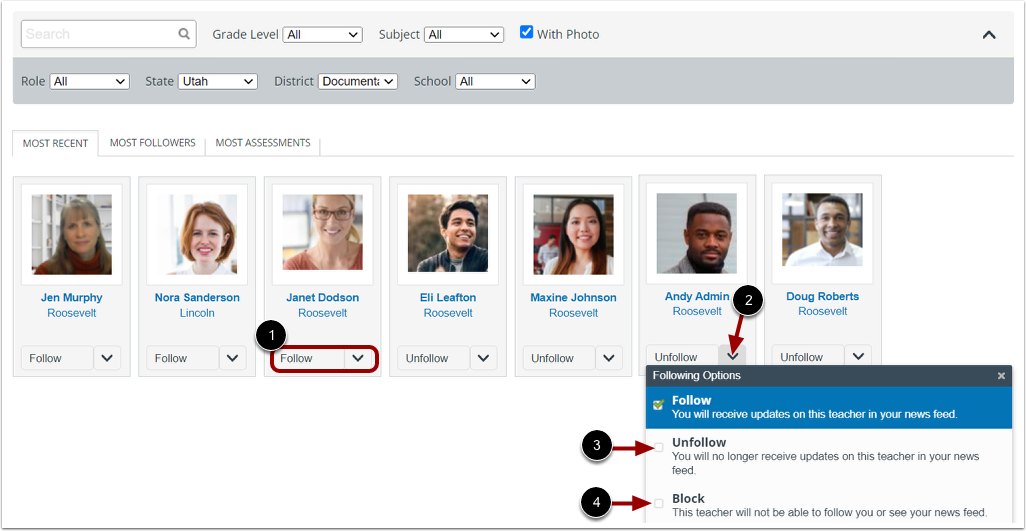
Task: Expand following options arrow for Maxine Johnson
Action: tap(610, 358)
